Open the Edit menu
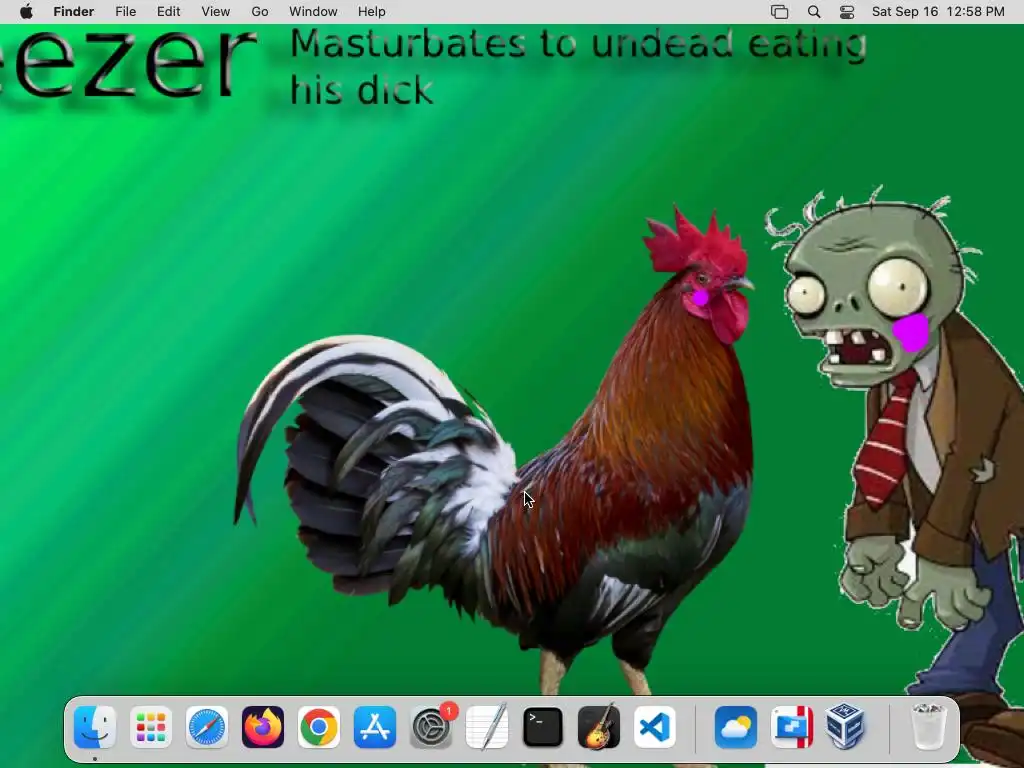1024x768 pixels. point(168,12)
